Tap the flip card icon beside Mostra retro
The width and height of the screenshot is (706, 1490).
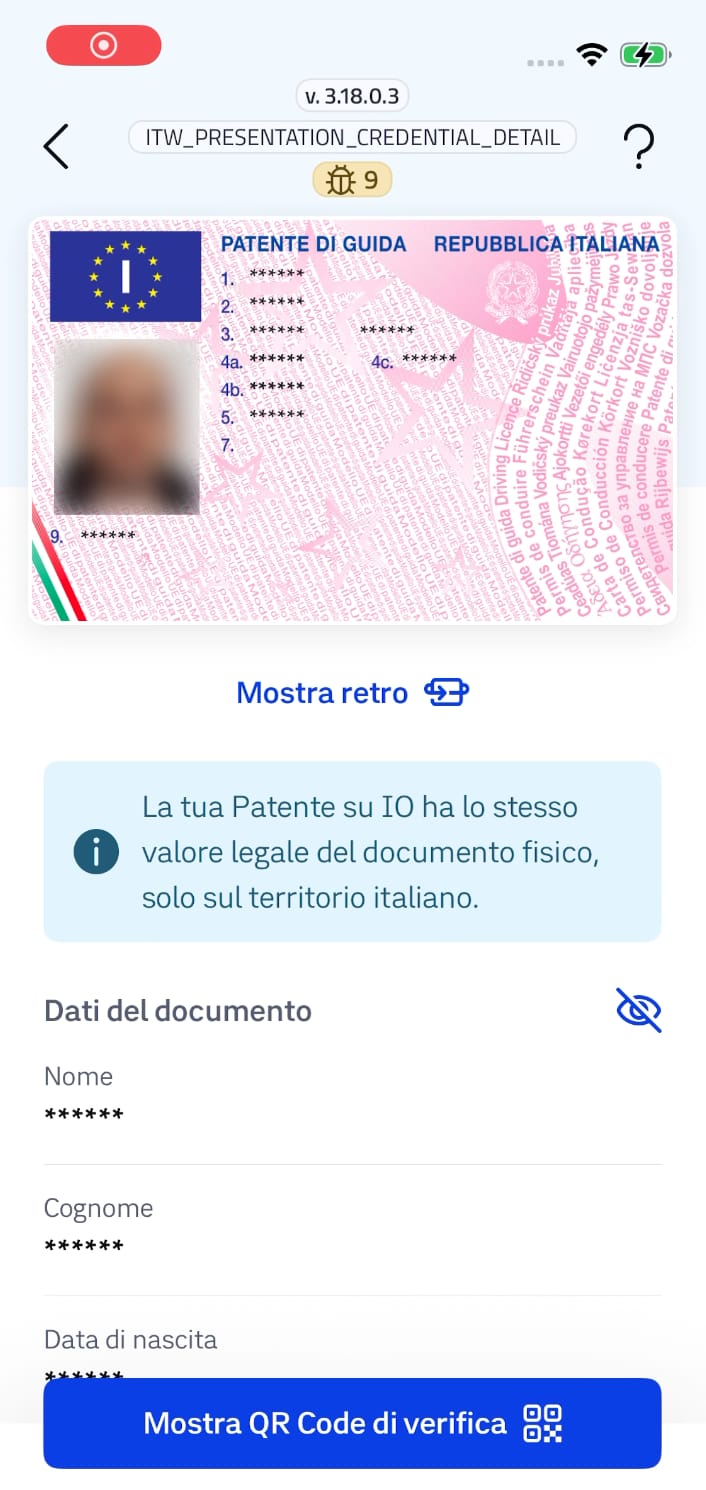447,692
